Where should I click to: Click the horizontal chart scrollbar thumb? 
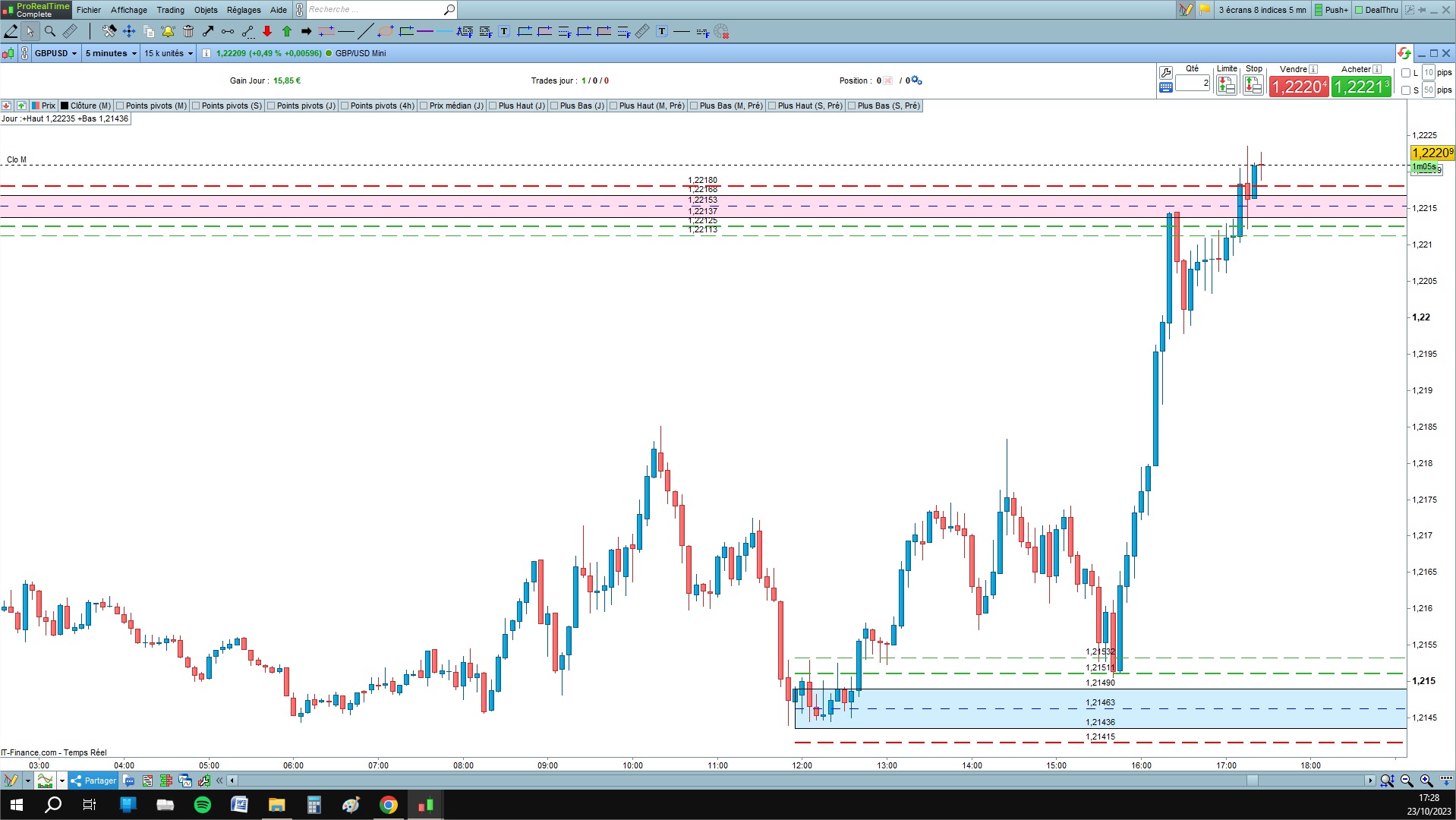click(x=1253, y=781)
